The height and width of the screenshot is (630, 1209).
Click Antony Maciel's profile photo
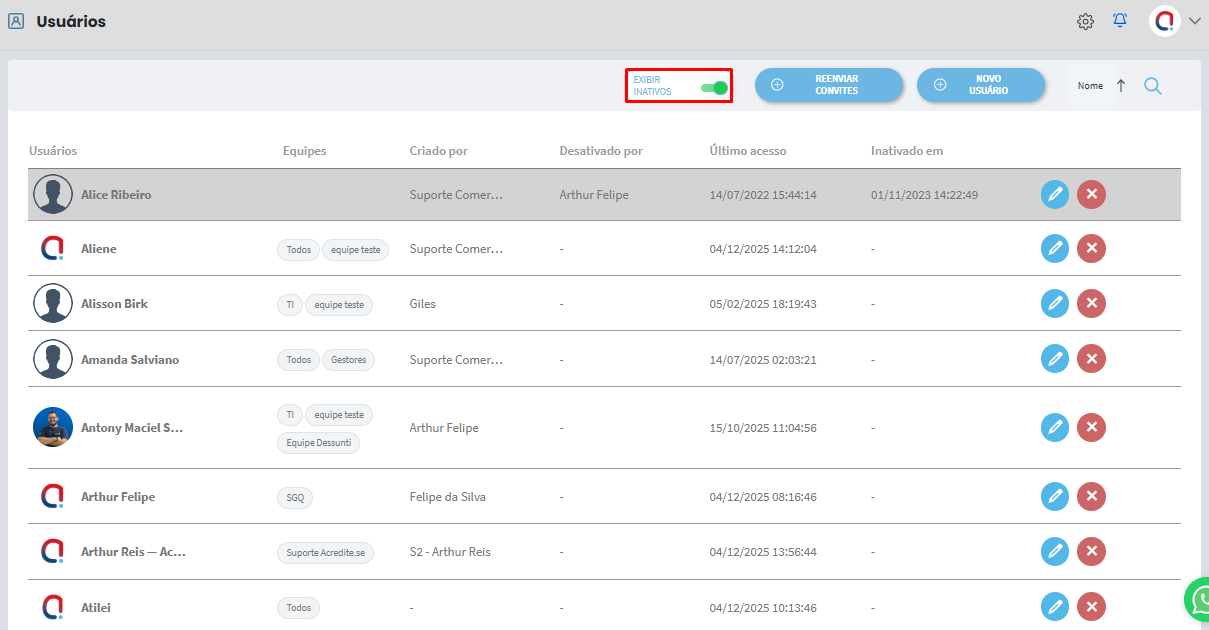(53, 427)
